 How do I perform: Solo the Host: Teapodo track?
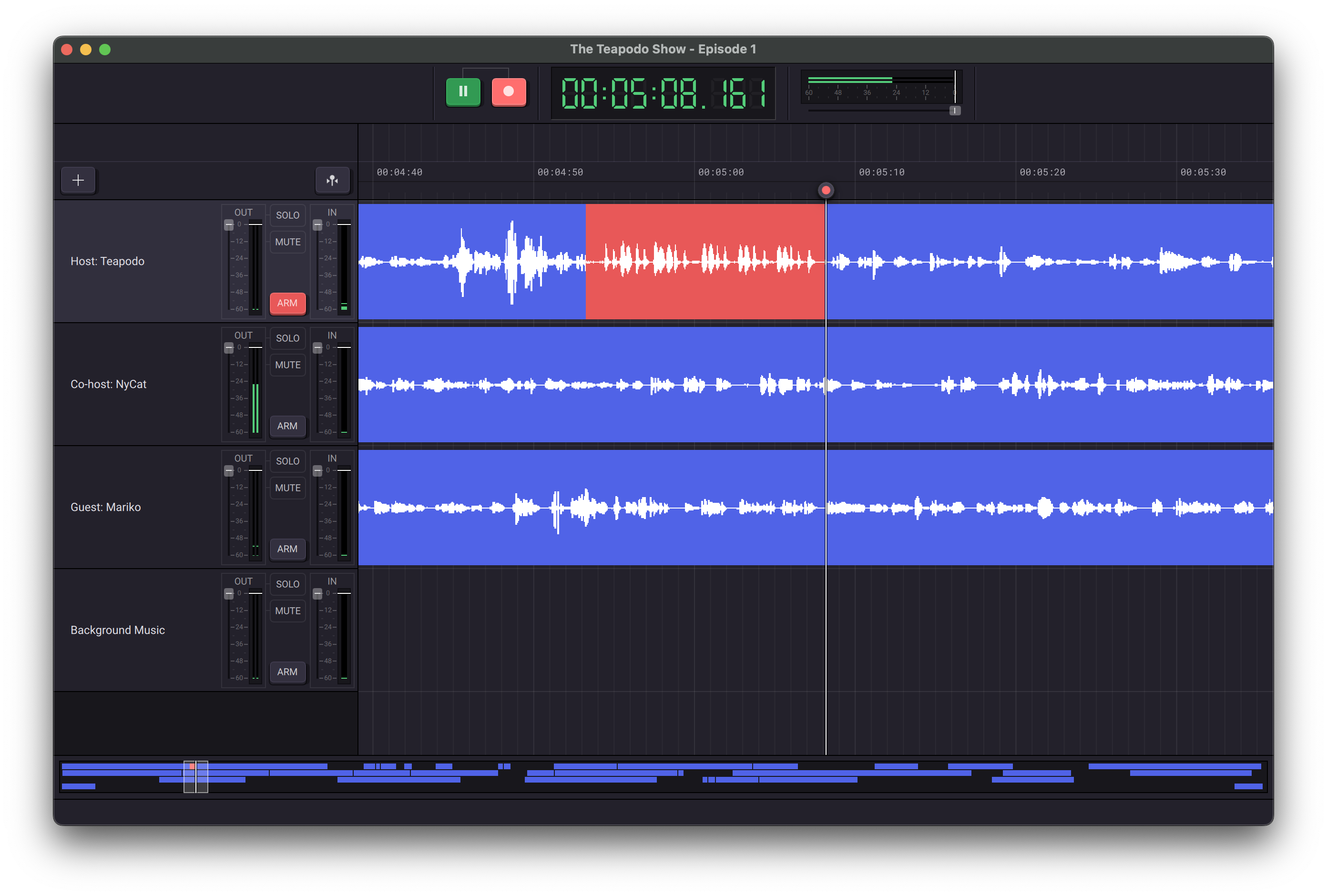point(287,215)
